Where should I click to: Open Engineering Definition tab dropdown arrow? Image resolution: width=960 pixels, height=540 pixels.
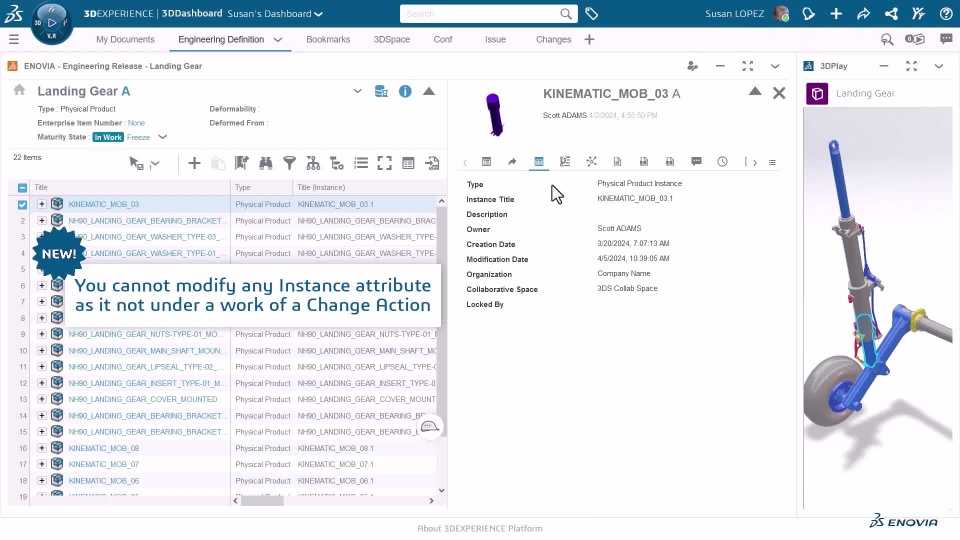277,40
